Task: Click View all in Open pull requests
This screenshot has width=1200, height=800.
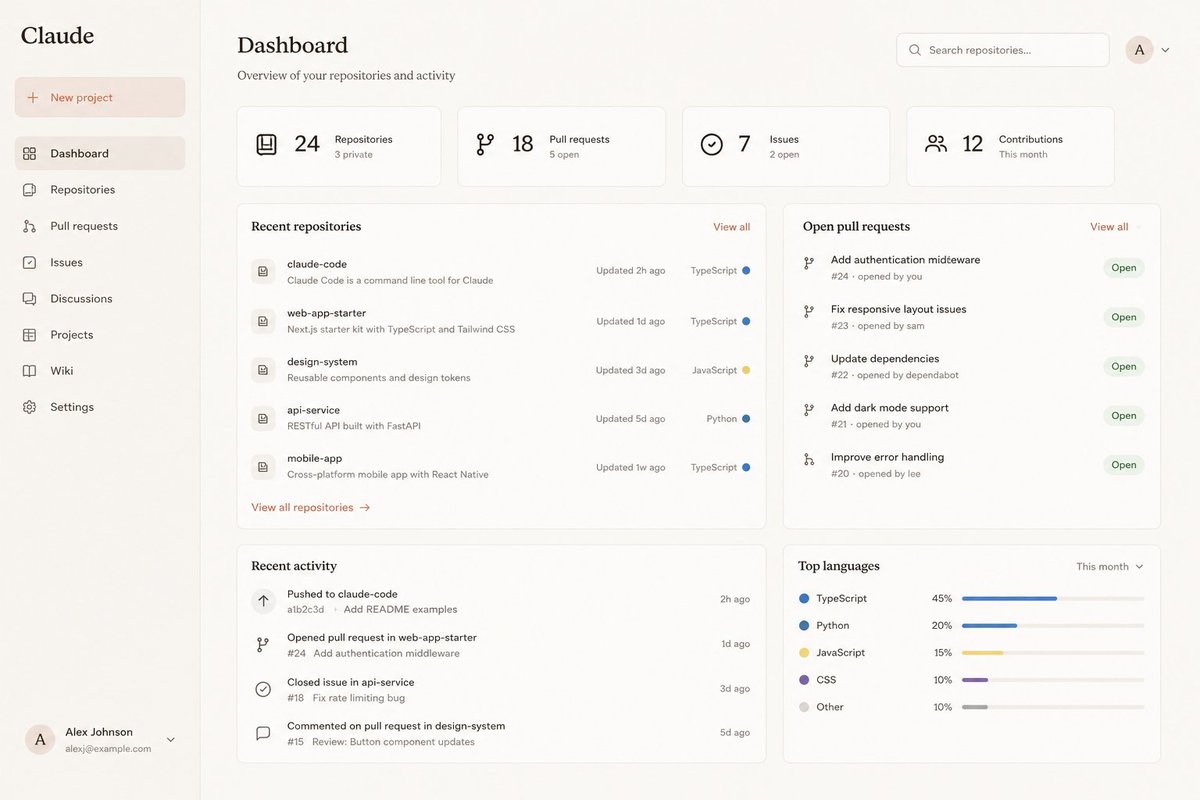Action: coord(1109,227)
